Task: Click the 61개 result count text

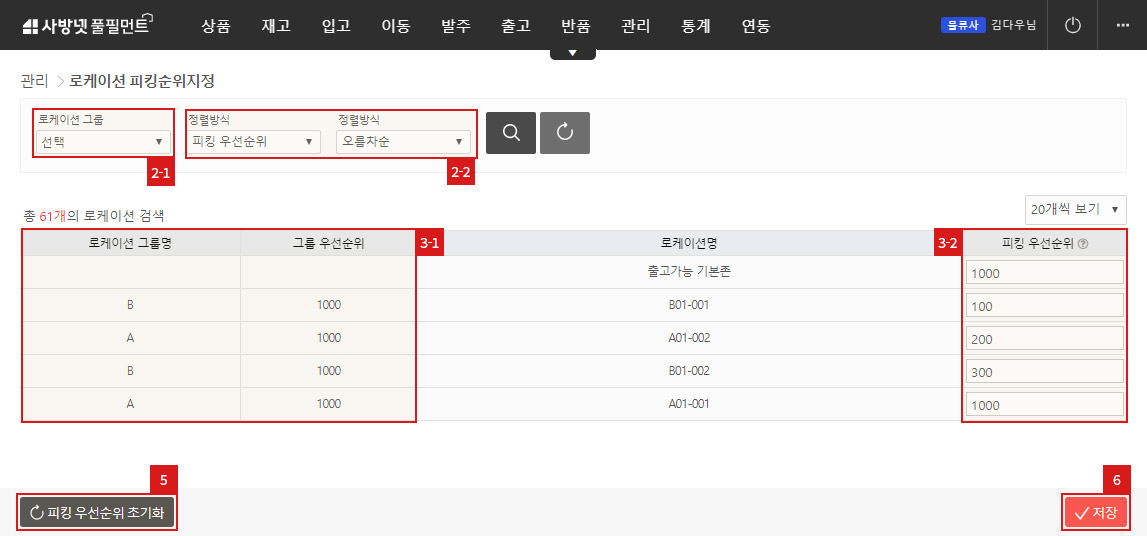Action: tap(53, 216)
